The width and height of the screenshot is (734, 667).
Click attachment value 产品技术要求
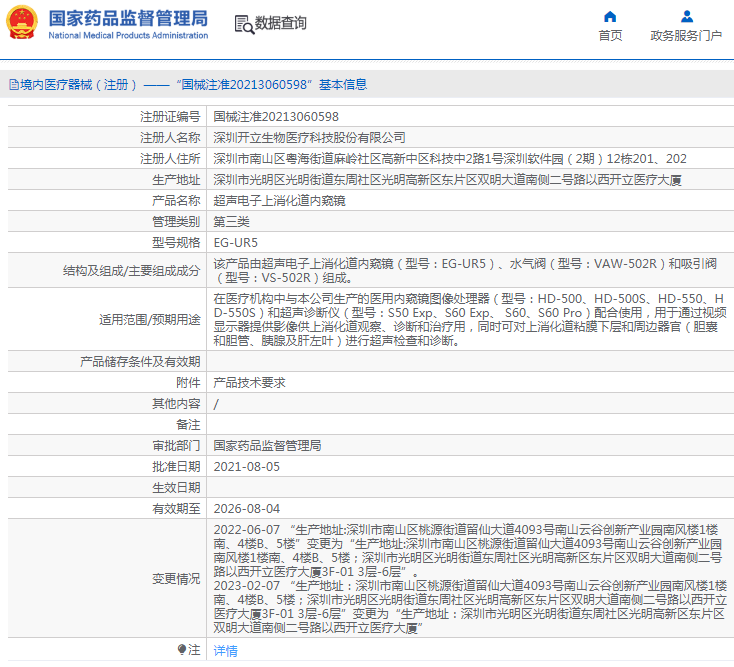(x=250, y=383)
